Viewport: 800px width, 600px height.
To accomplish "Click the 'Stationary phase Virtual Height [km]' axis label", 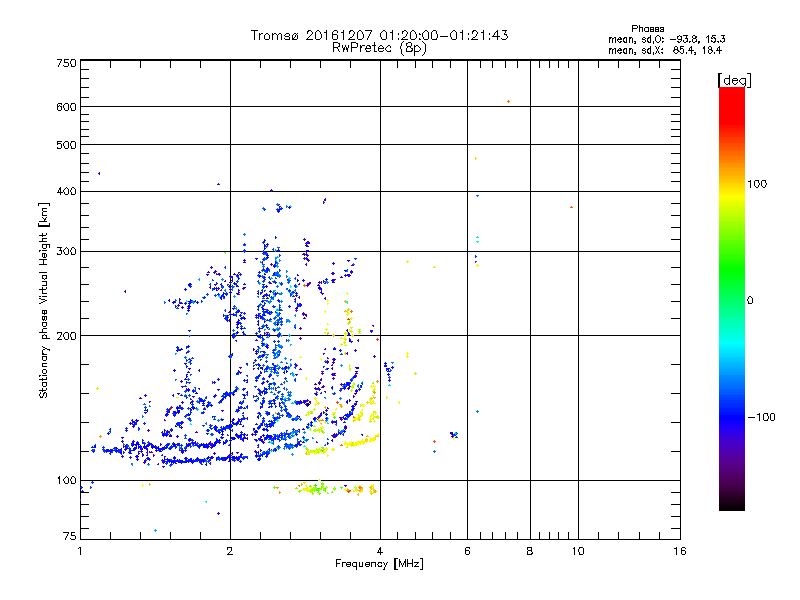I will coord(44,301).
